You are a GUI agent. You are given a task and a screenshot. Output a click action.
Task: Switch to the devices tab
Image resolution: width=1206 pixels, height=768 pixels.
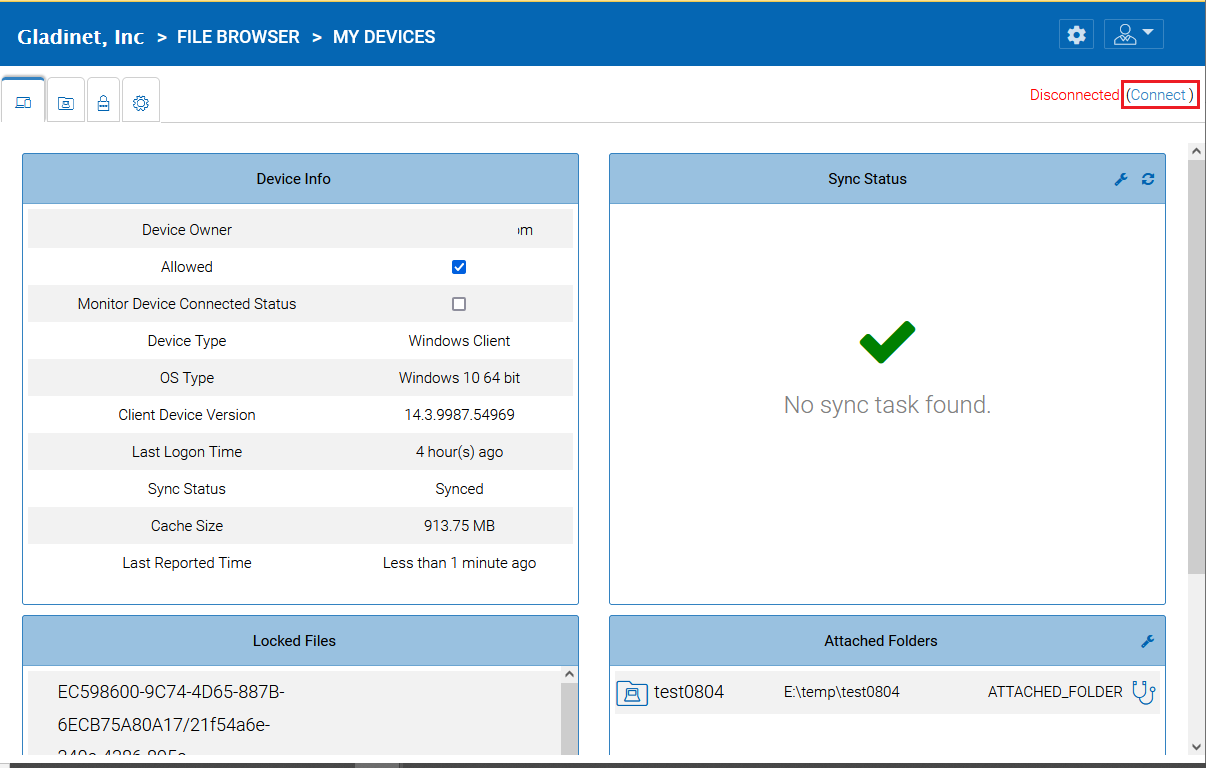[x=23, y=102]
